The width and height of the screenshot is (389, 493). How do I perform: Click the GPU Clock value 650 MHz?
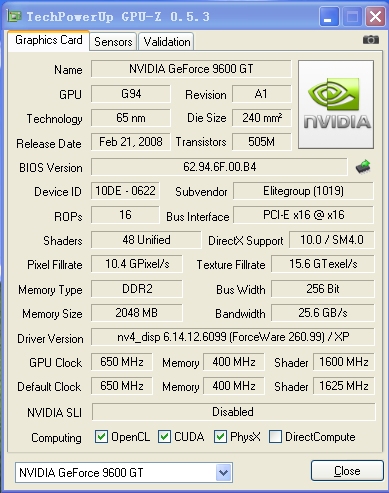click(x=122, y=362)
